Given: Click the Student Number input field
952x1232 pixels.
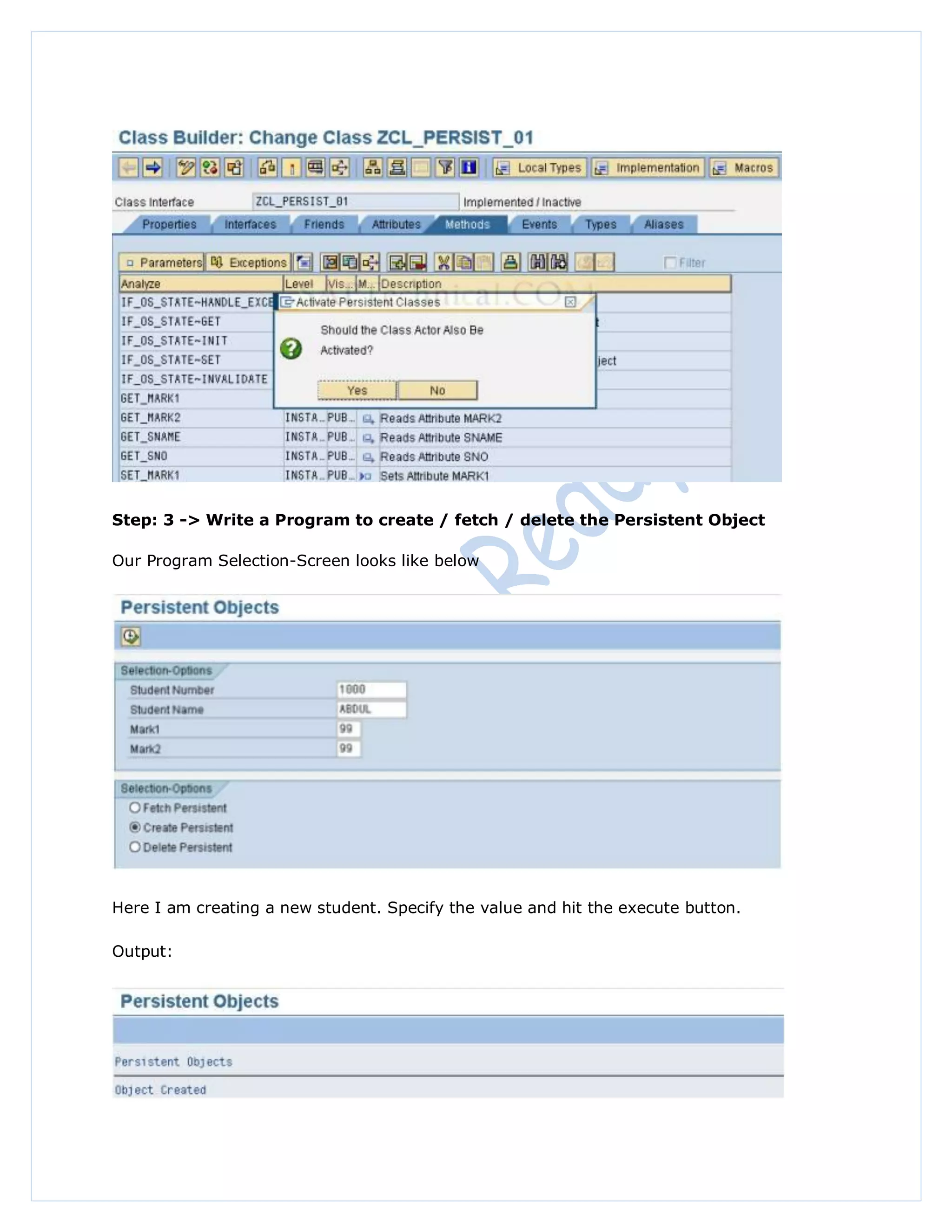Looking at the screenshot, I should click(x=372, y=689).
